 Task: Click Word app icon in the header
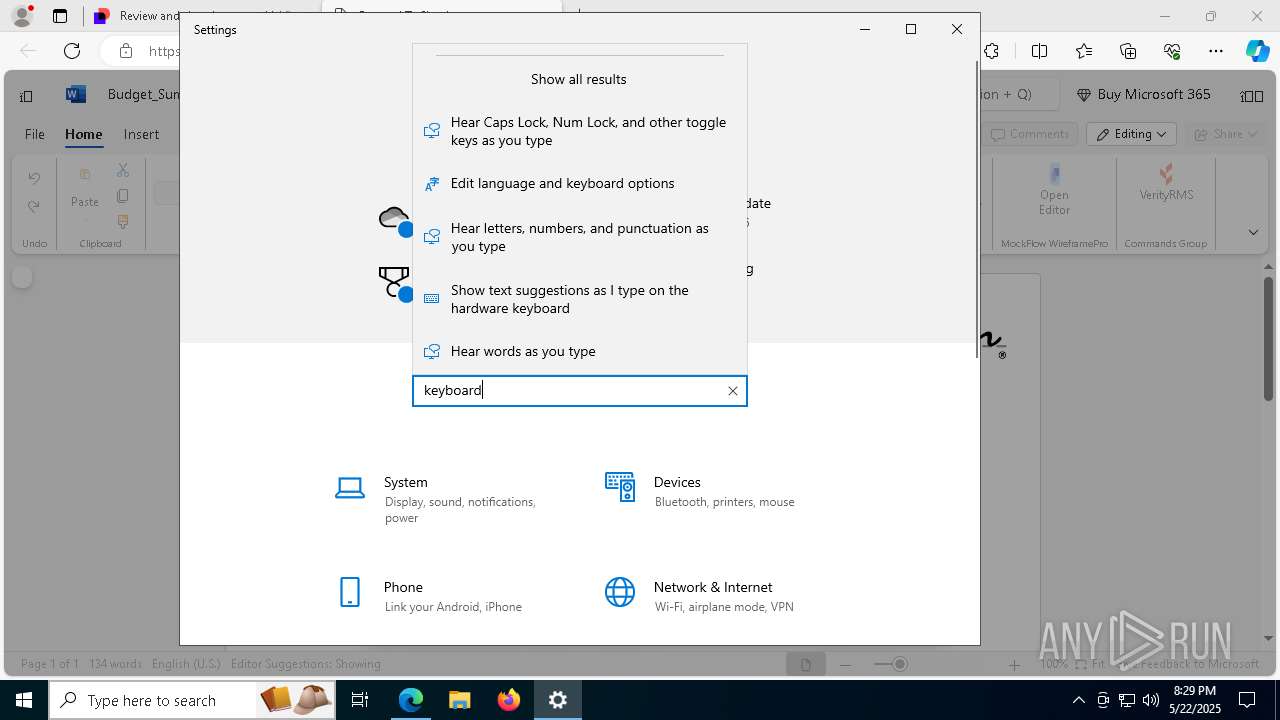(x=75, y=94)
